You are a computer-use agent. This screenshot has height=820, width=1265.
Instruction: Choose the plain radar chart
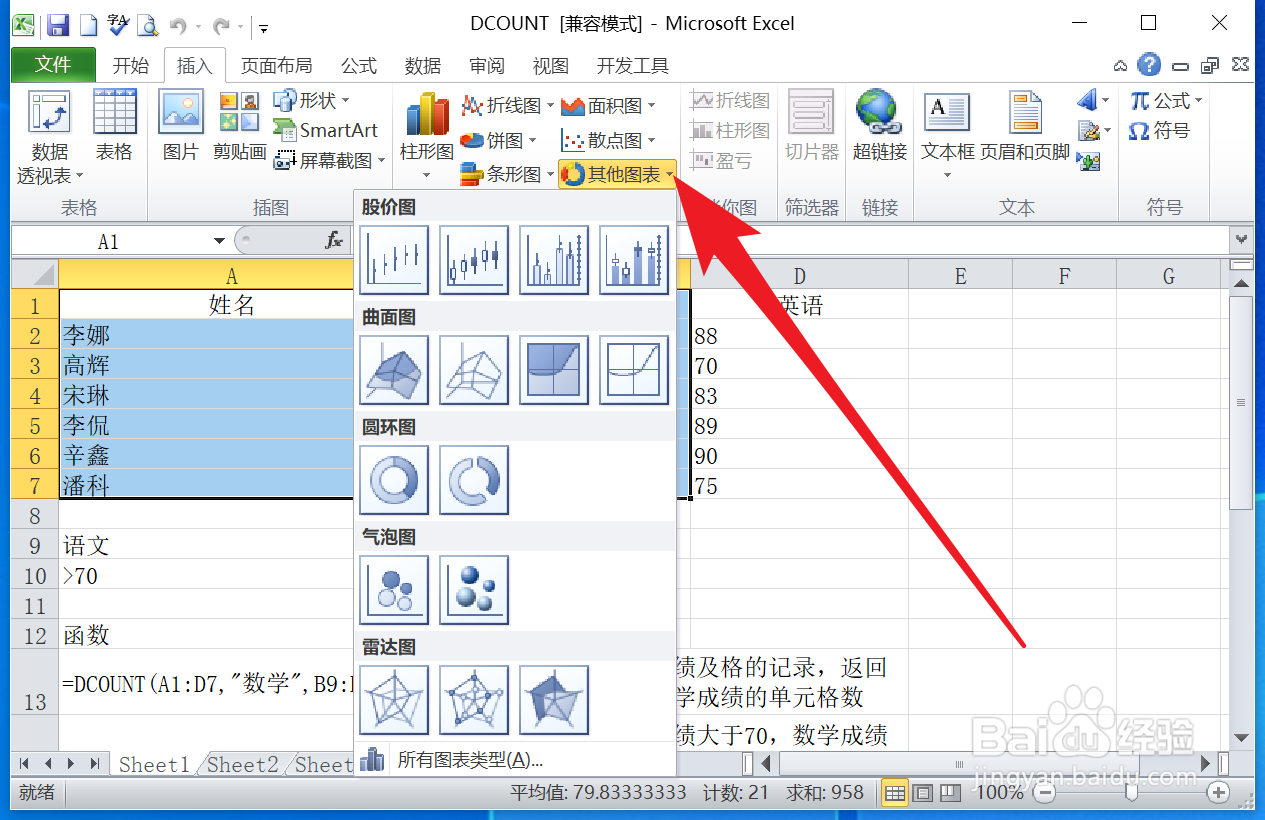(394, 700)
